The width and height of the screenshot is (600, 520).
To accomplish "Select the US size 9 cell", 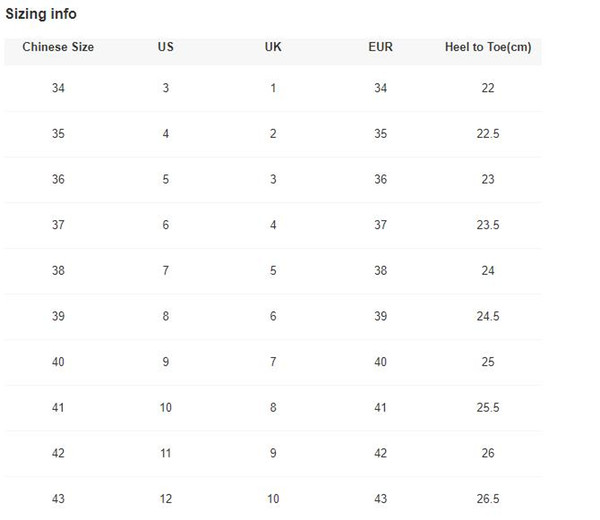I will coord(166,362).
